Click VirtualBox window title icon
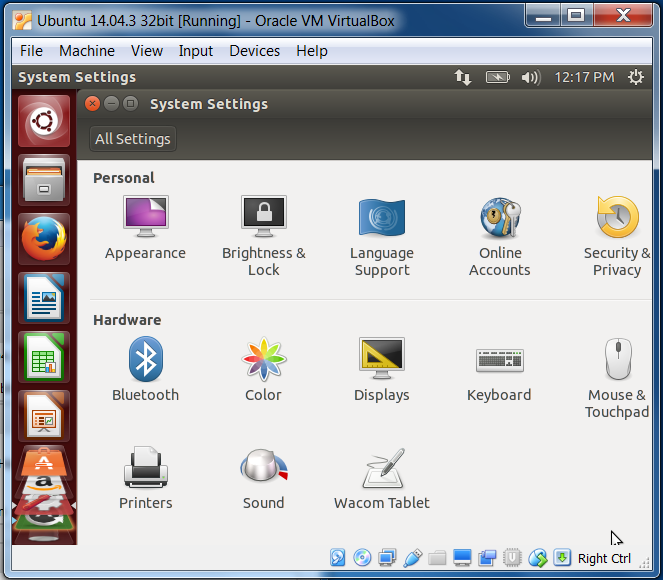Image resolution: width=663 pixels, height=580 pixels. click(x=22, y=20)
